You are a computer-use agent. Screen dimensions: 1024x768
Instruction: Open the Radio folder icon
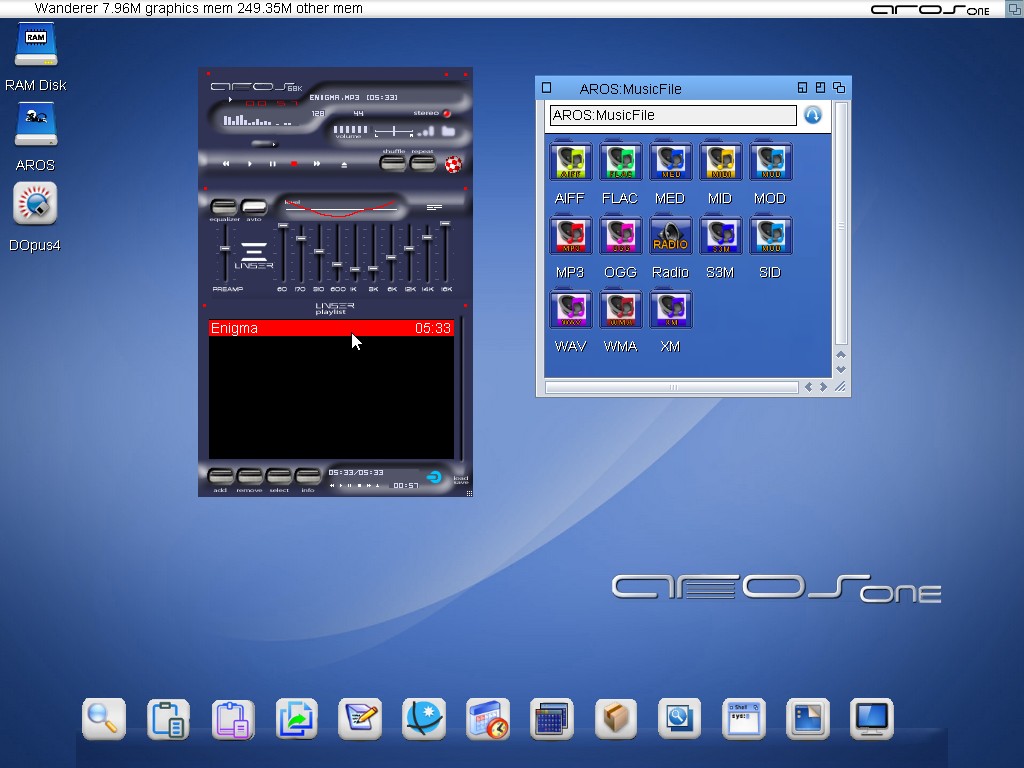(670, 237)
